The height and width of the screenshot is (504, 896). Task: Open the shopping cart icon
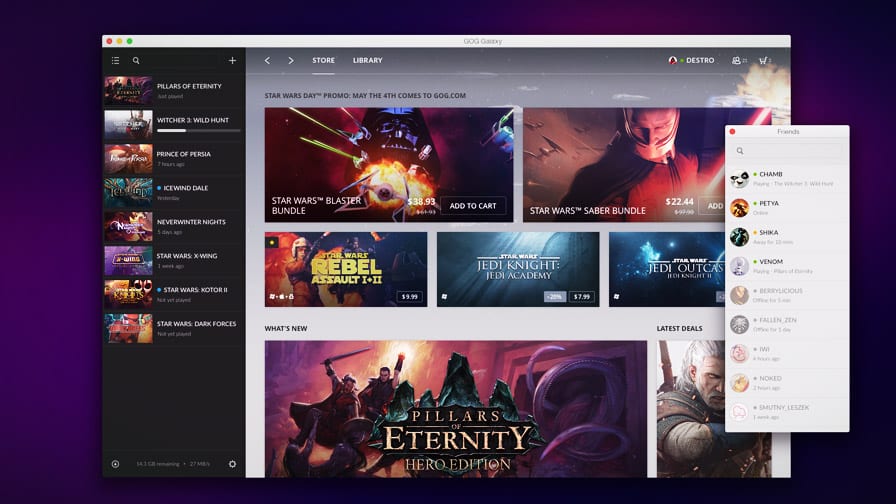[765, 60]
